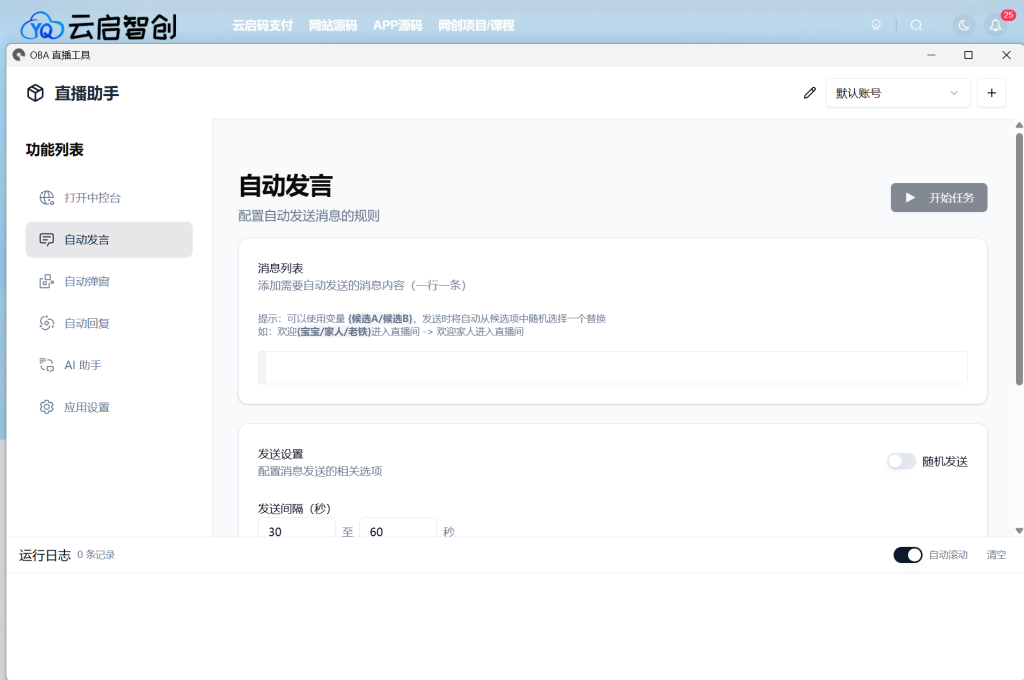This screenshot has height=680, width=1024.
Task: Disable the 自动滚动 auto-scroll toggle
Action: (x=908, y=554)
